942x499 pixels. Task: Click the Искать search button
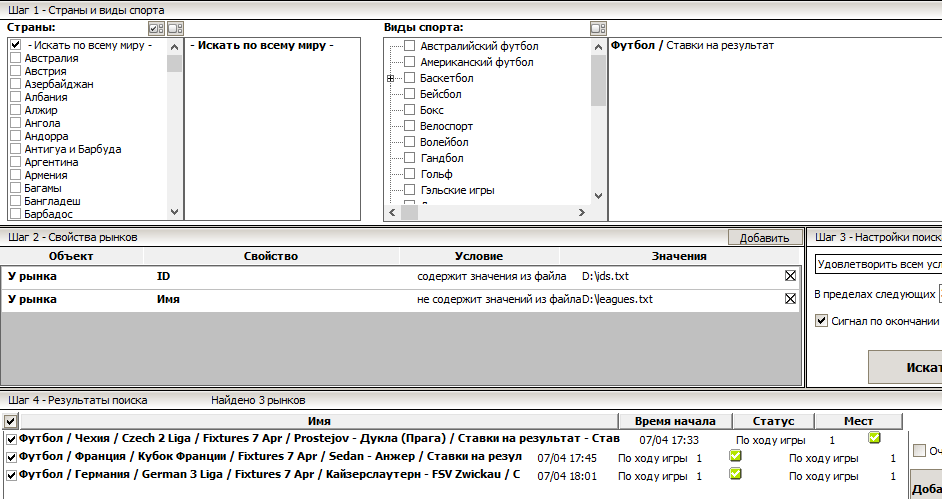point(905,367)
